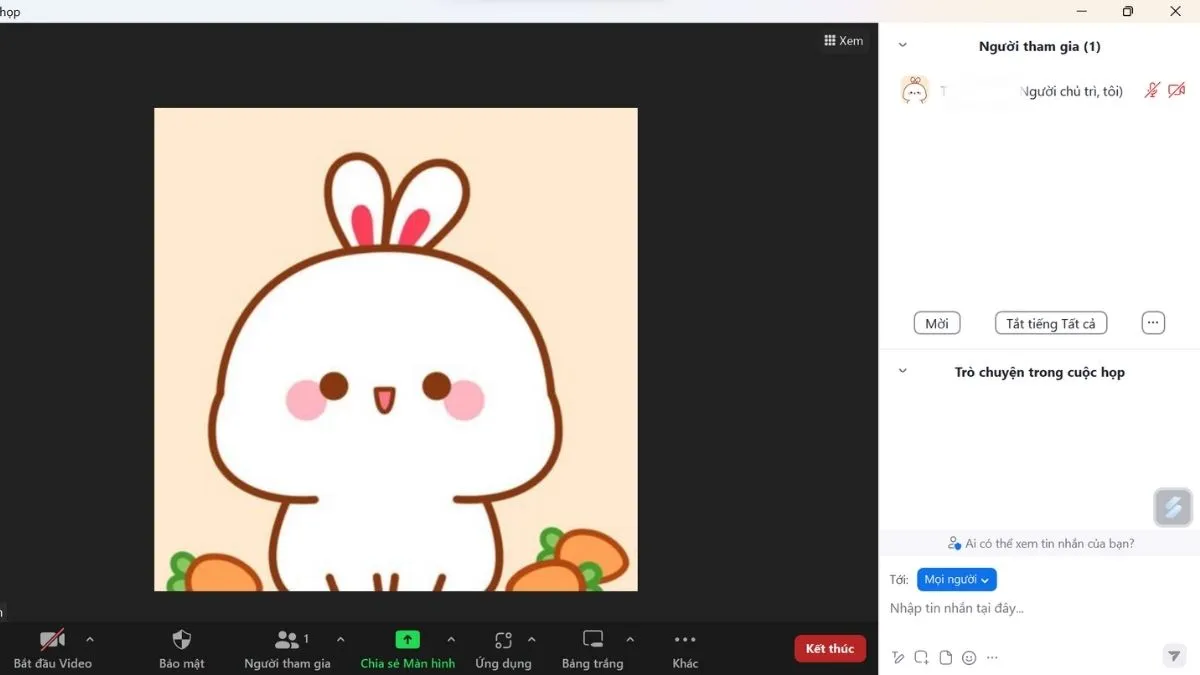Open the Khác more options menu
The height and width of the screenshot is (675, 1200).
click(x=685, y=648)
